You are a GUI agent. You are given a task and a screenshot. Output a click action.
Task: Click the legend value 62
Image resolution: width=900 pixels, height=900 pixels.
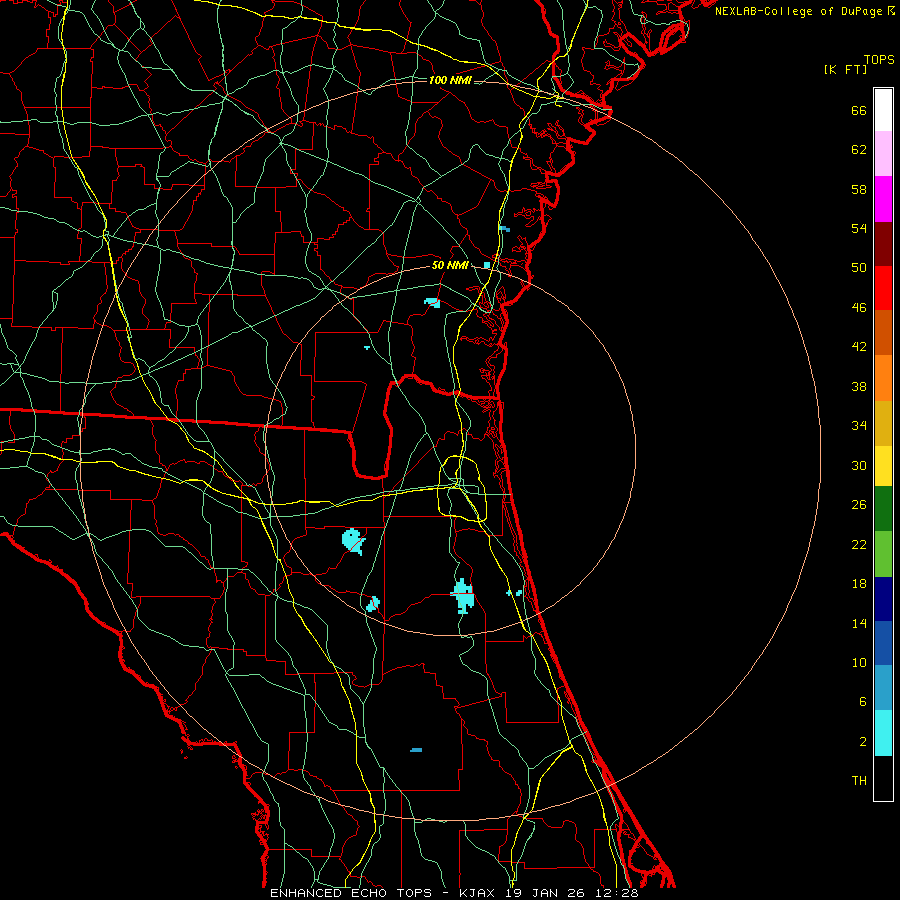click(x=859, y=150)
